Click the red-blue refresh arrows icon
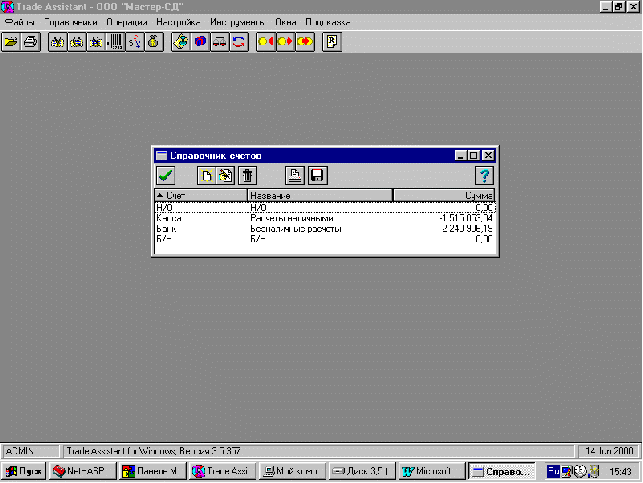 [x=239, y=41]
